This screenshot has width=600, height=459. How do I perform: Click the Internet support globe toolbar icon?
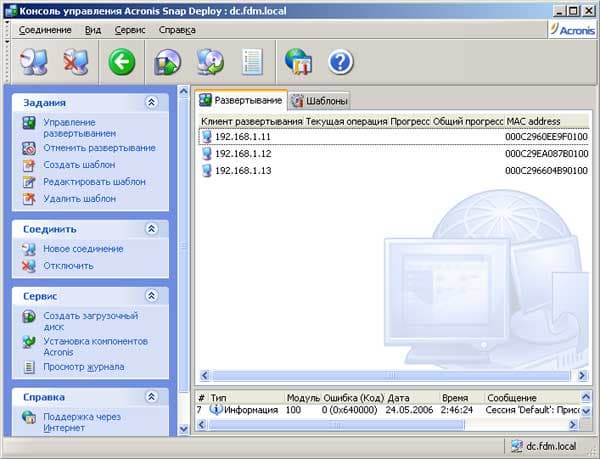pyautogui.click(x=298, y=61)
